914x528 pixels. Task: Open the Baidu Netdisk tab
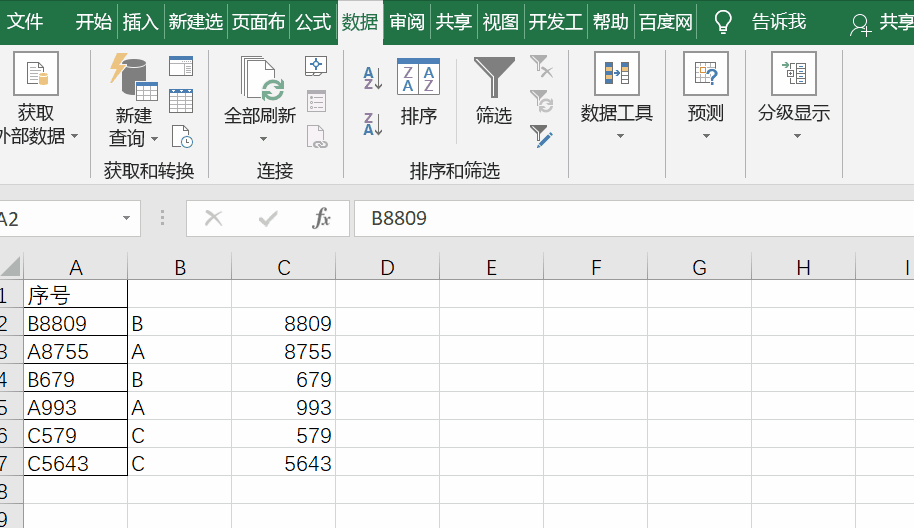(x=666, y=22)
